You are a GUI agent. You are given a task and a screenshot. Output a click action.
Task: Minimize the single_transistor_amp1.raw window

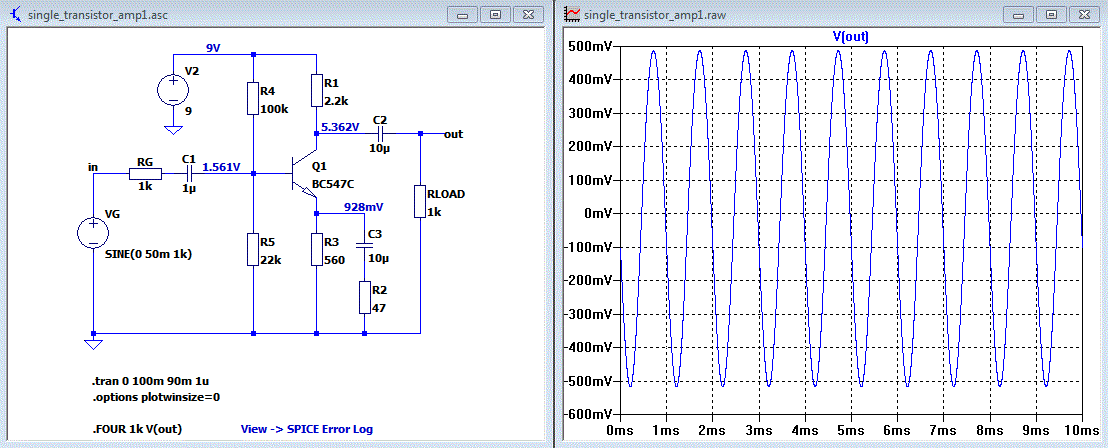(1020, 14)
